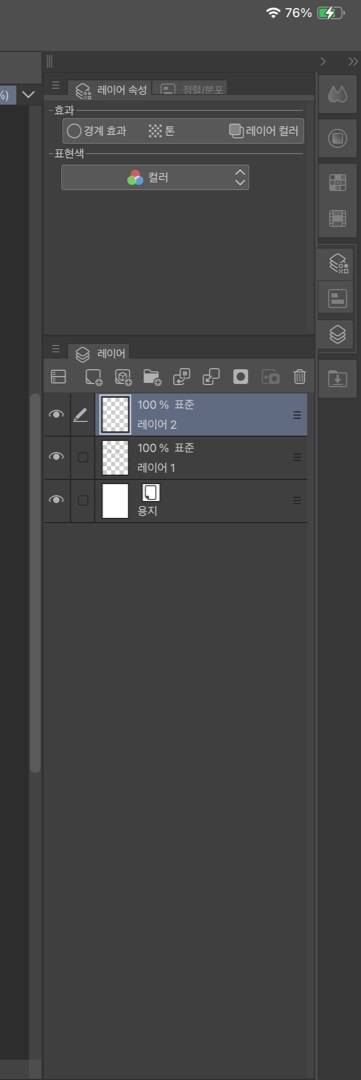Open the film strip animation panel icon
The width and height of the screenshot is (361, 1080).
[x=337, y=219]
